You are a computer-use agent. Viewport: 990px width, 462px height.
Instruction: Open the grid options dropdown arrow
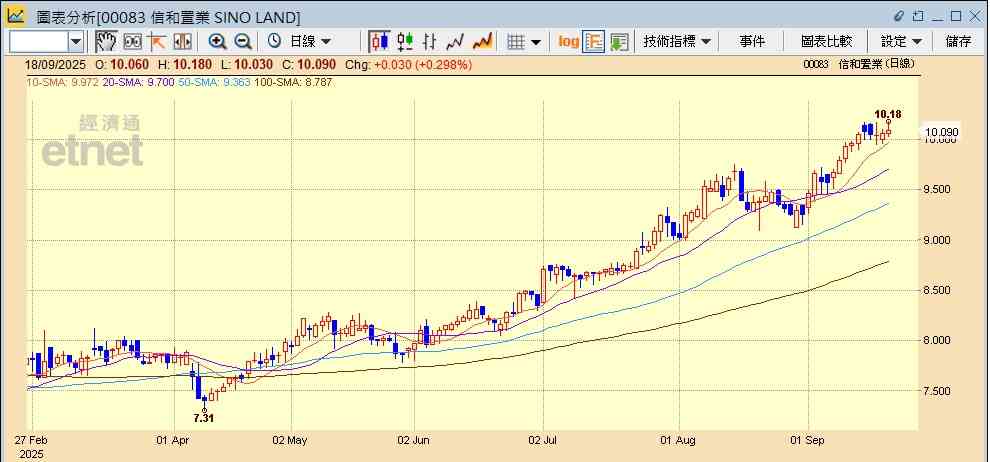[x=536, y=42]
